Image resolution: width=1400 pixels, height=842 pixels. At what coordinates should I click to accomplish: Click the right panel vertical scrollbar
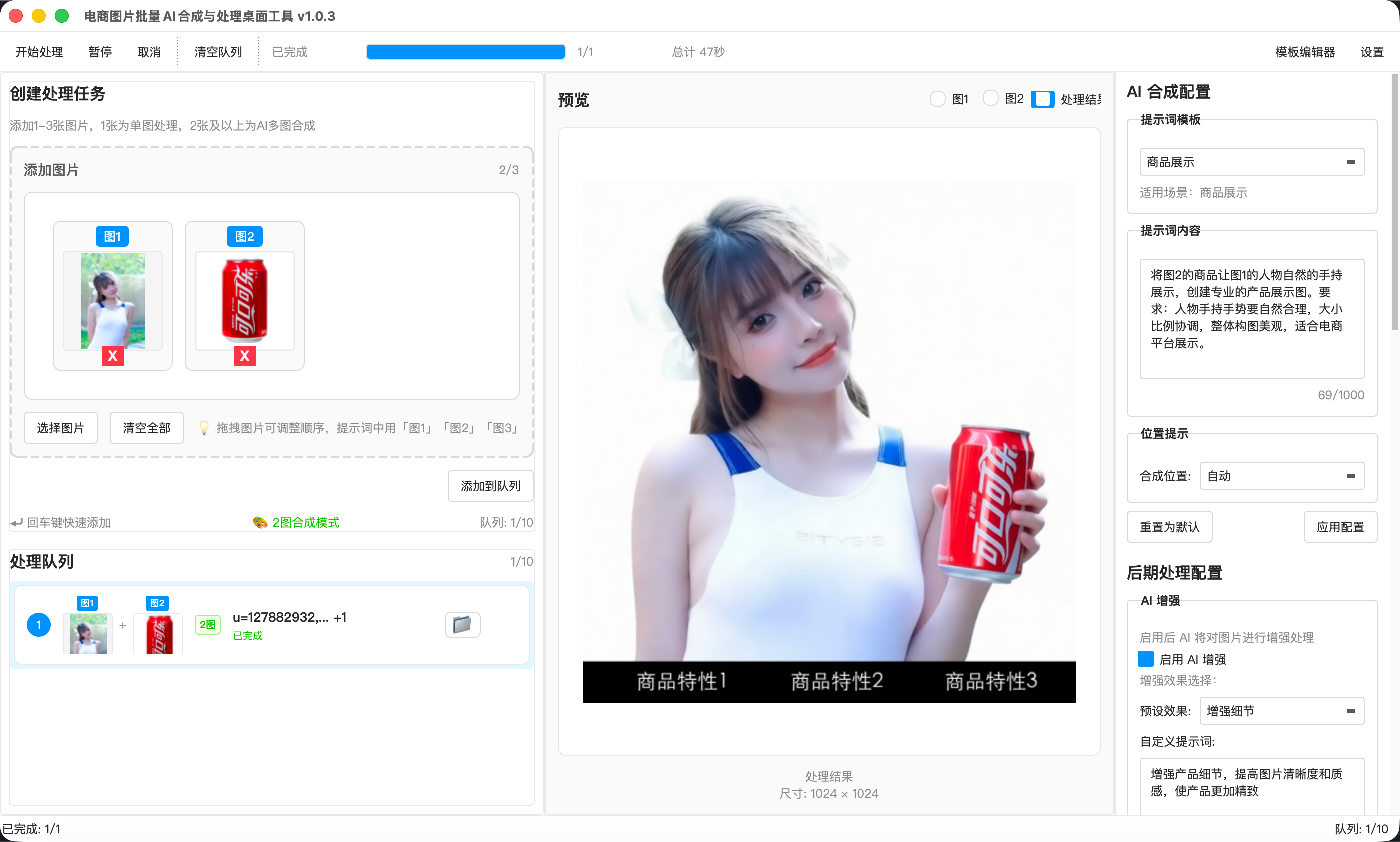(x=1395, y=202)
